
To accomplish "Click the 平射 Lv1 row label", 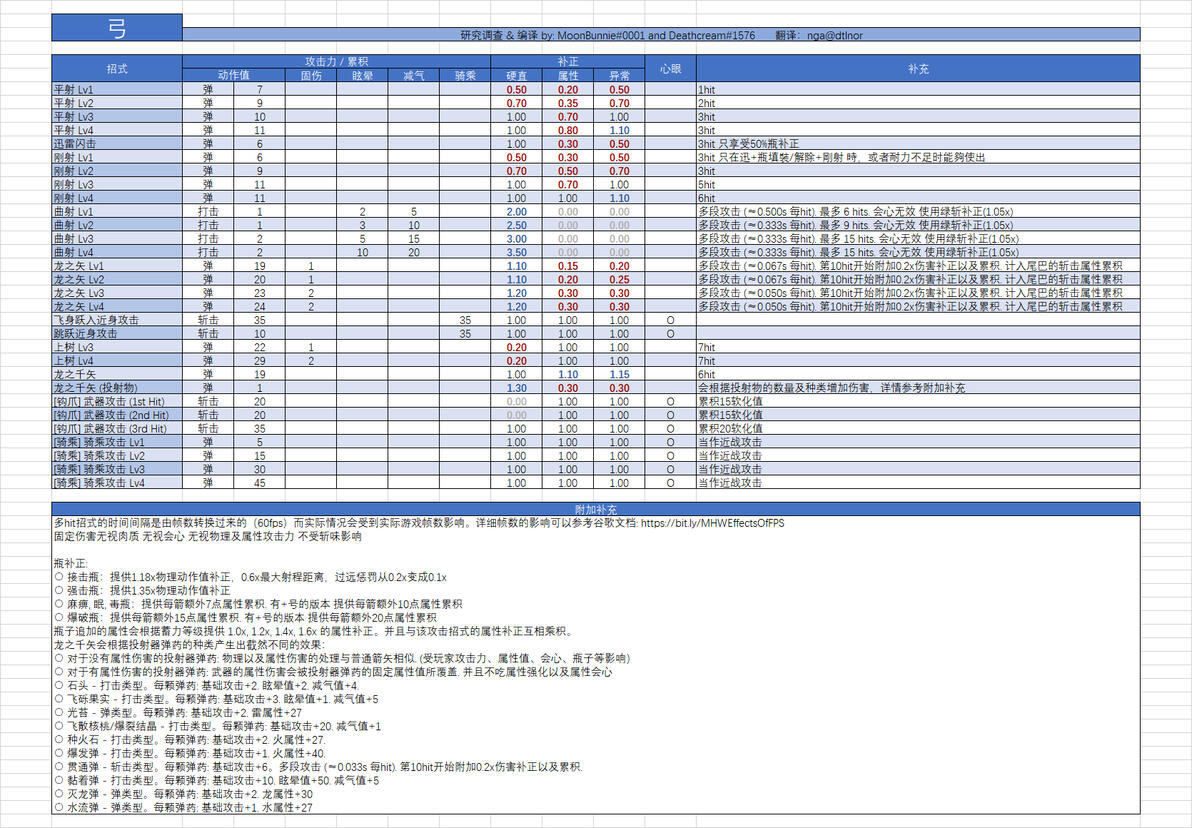I will 117,90.
